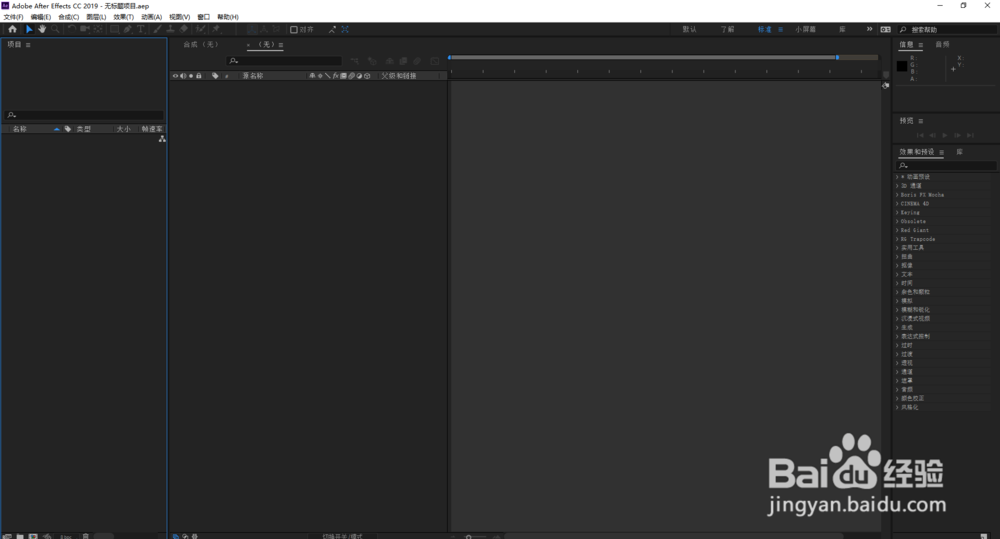This screenshot has width=1000, height=539.
Task: Select the Rotation tool
Action: [x=71, y=29]
